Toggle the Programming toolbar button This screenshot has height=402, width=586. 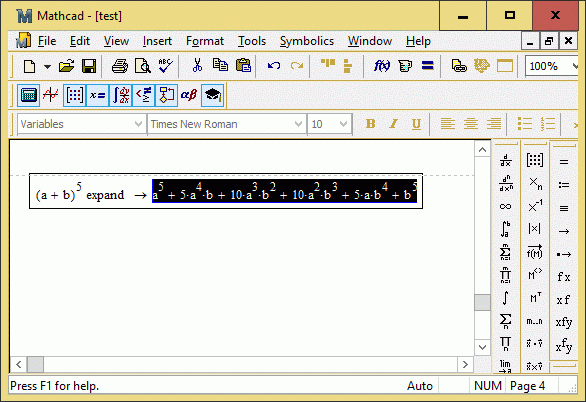coord(166,95)
